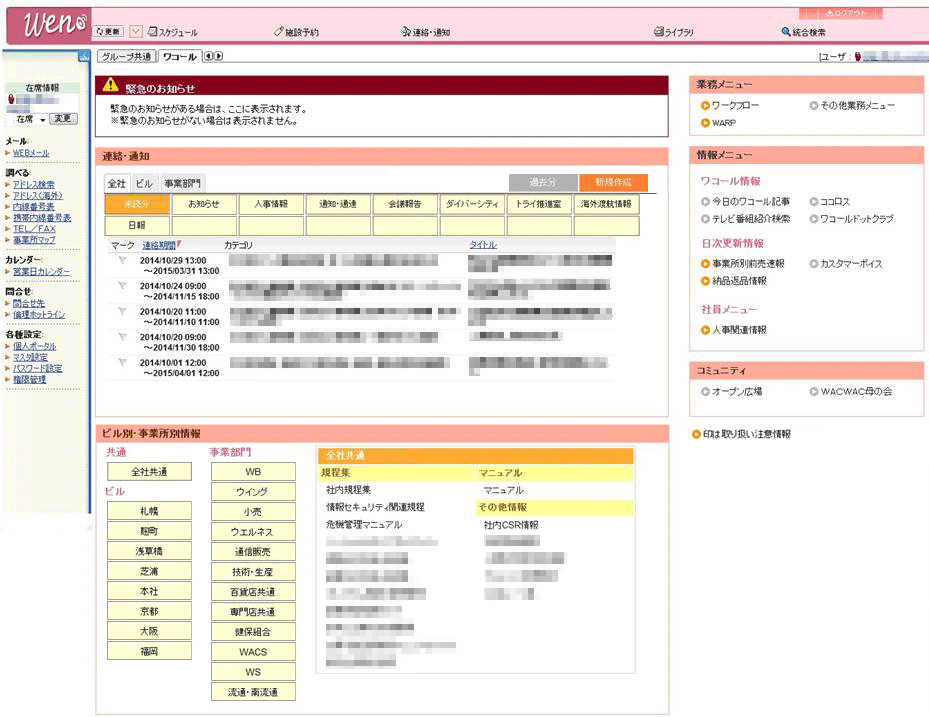
Task: Click the 全社共通 button under 共通
Action: [x=149, y=472]
